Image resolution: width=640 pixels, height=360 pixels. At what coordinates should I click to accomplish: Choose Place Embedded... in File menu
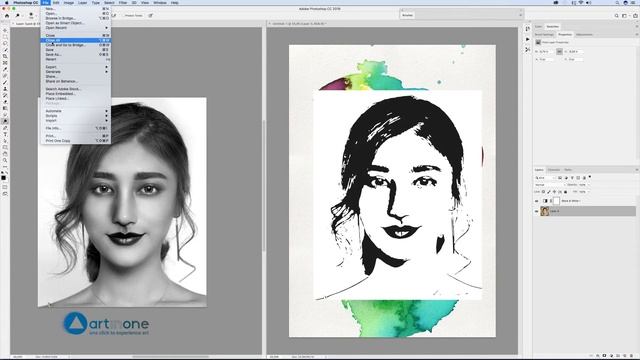pyautogui.click(x=76, y=94)
